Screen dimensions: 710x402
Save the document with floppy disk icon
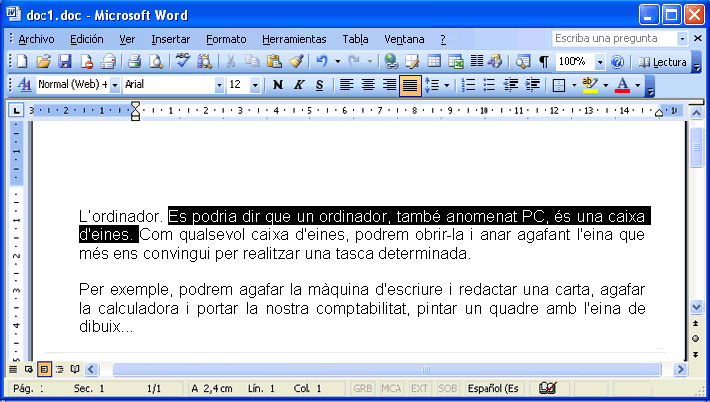point(65,62)
